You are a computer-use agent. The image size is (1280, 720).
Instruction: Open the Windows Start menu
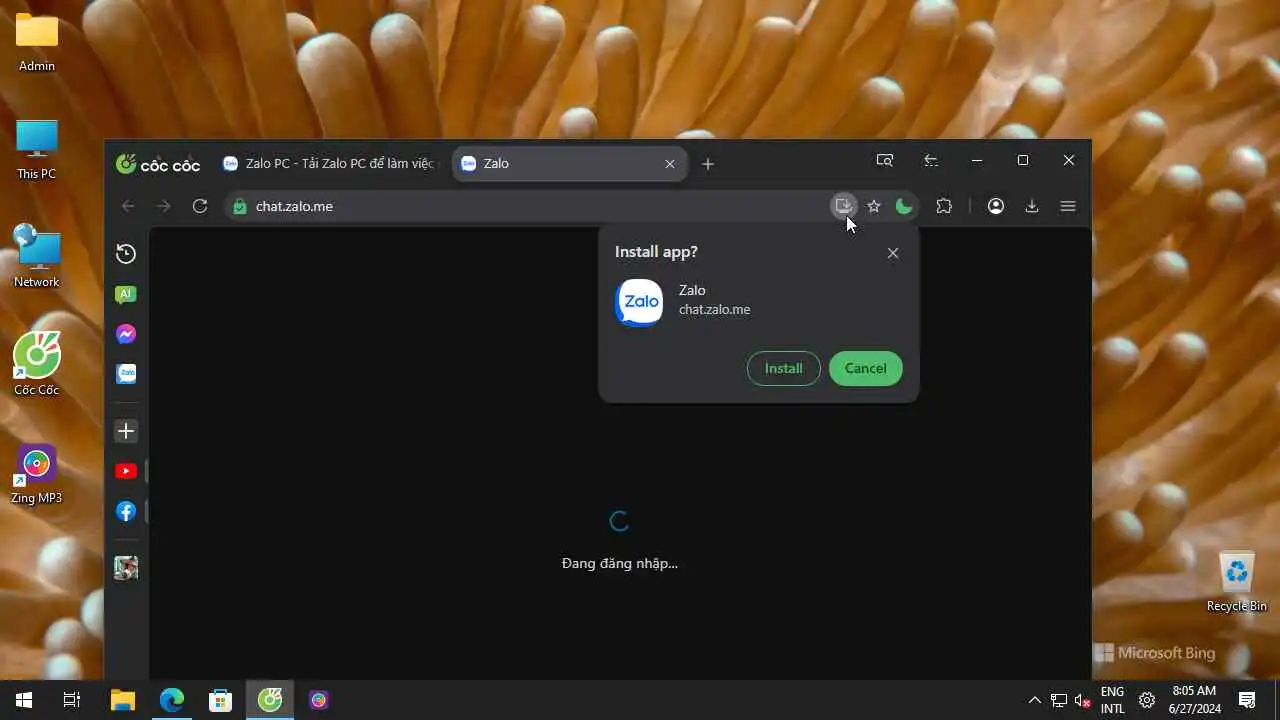(x=24, y=700)
